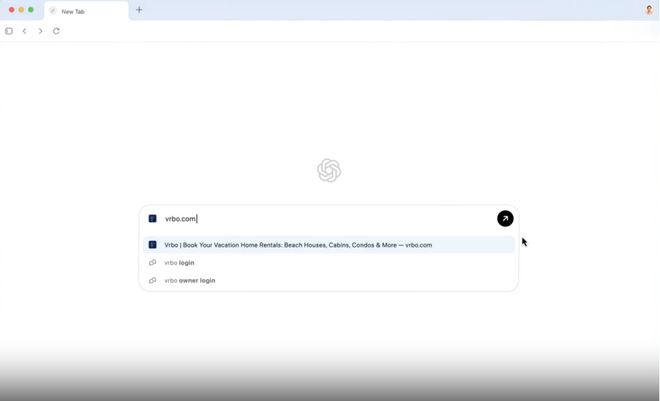The image size is (660, 401).
Task: Select the vrbo owner login suggestion
Action: (x=329, y=280)
